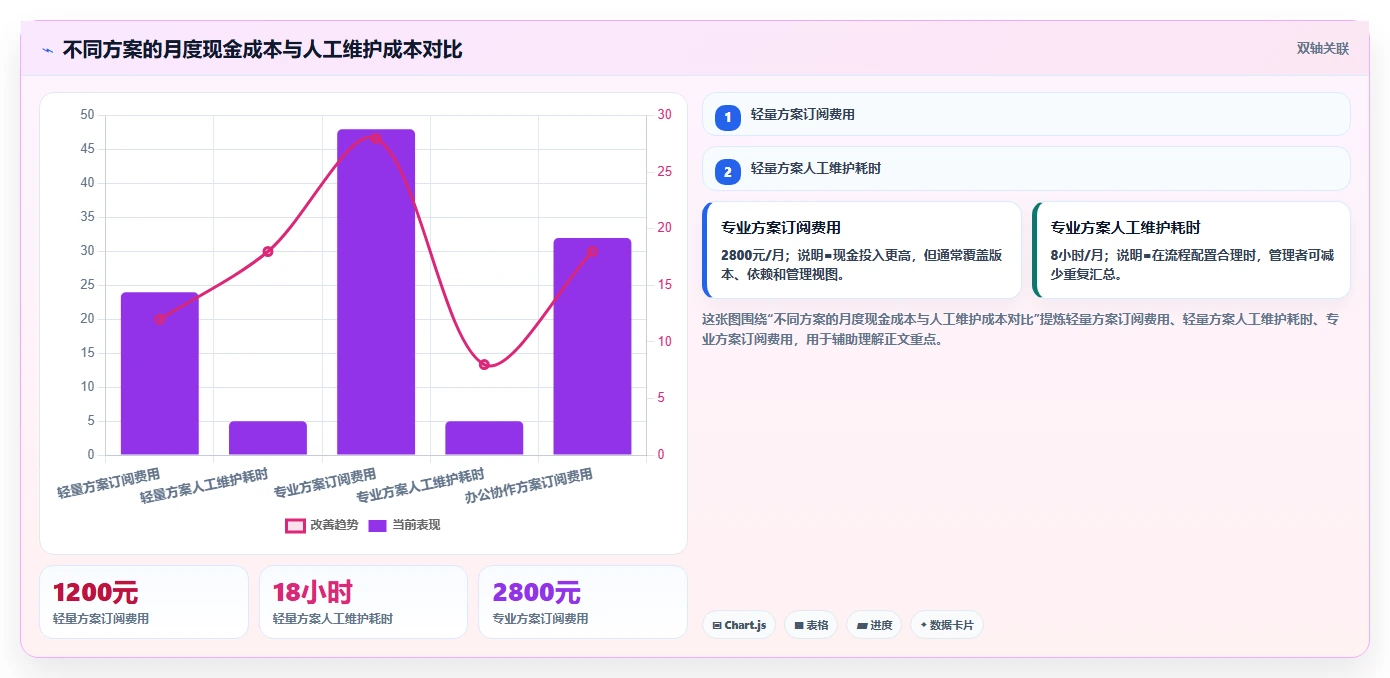Select the 18小时 stat card
Viewport: 1390px width, 678px height.
point(363,602)
